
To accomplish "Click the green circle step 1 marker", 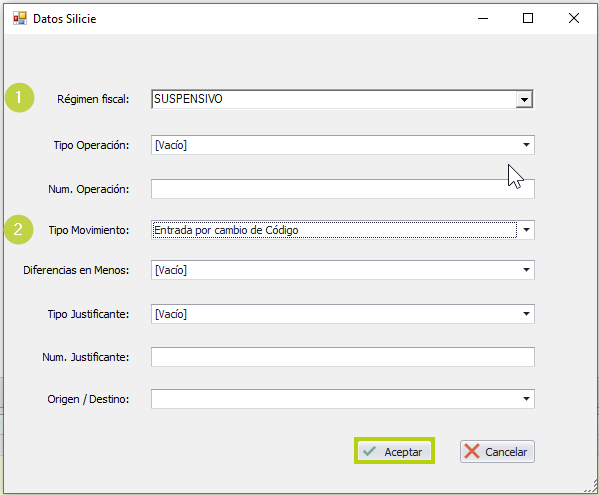I will [x=19, y=98].
